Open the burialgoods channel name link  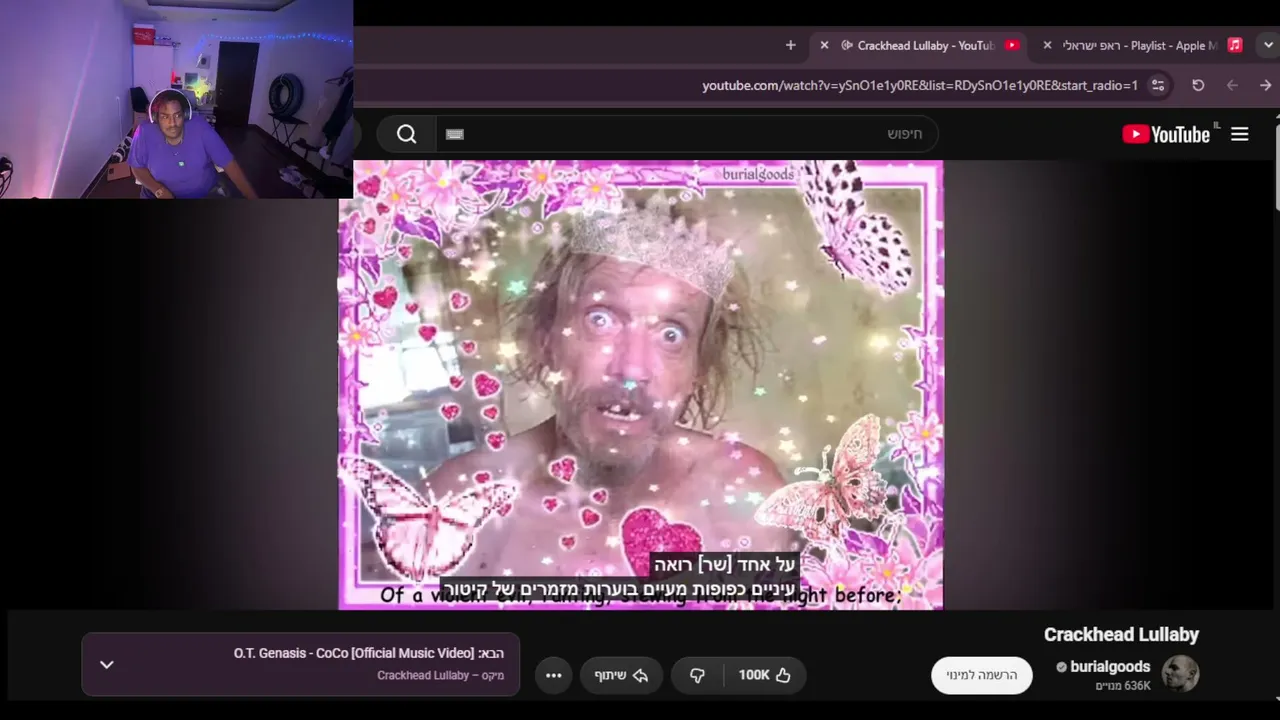pos(1110,667)
